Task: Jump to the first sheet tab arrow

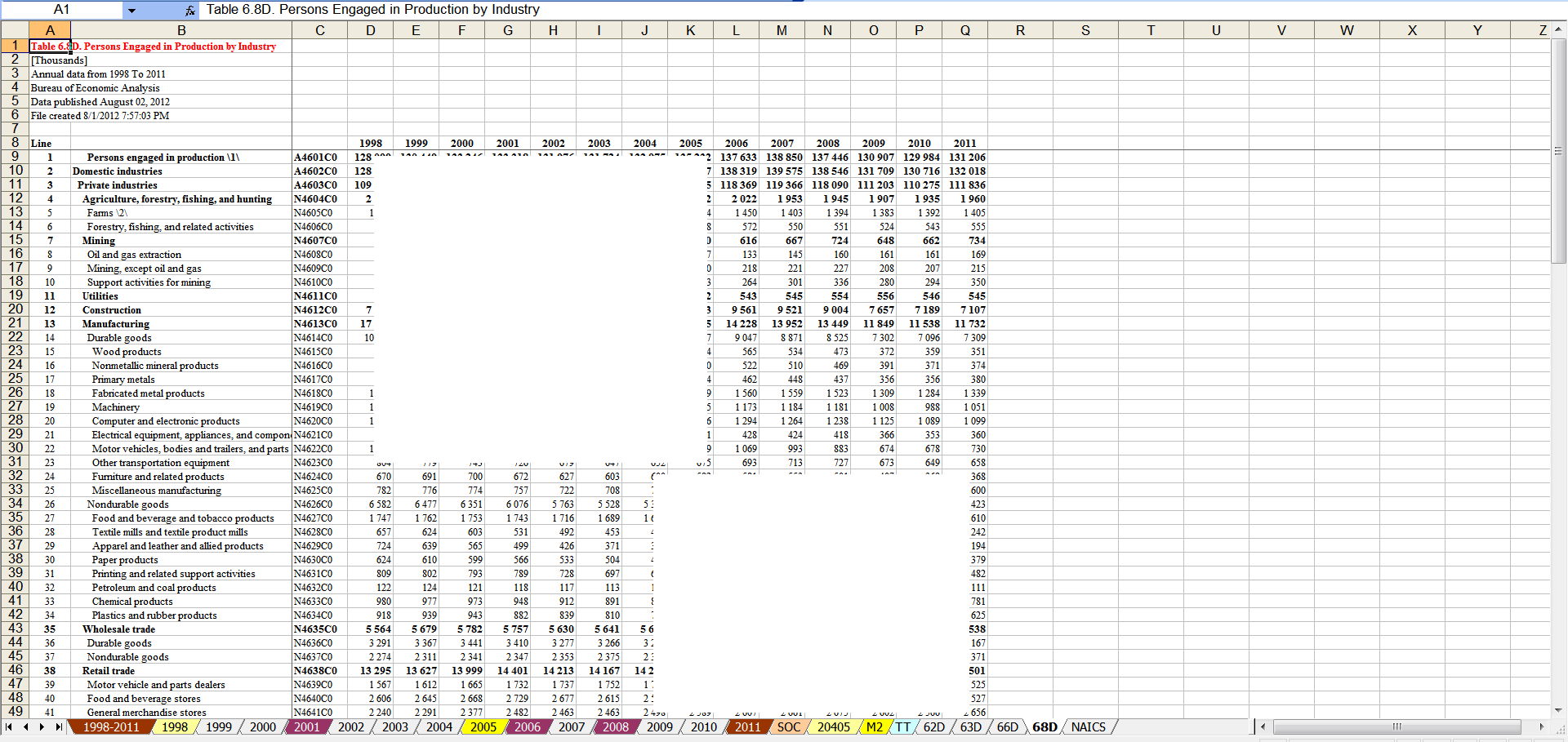Action: pos(9,726)
